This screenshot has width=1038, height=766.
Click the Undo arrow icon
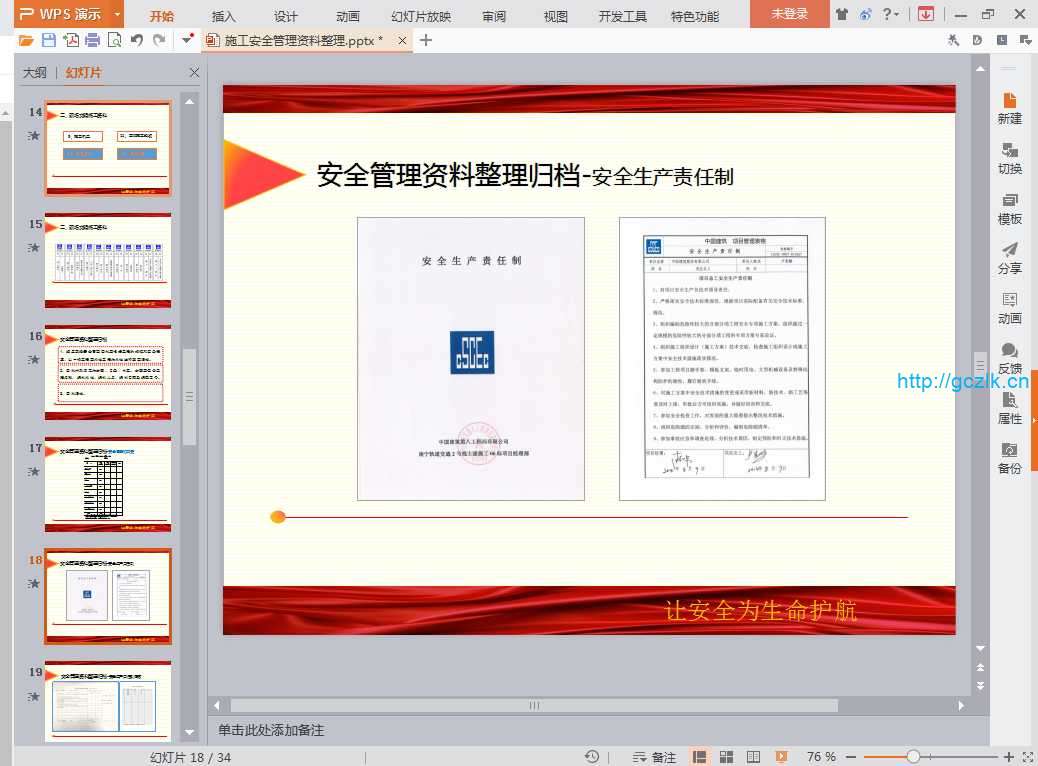click(136, 40)
